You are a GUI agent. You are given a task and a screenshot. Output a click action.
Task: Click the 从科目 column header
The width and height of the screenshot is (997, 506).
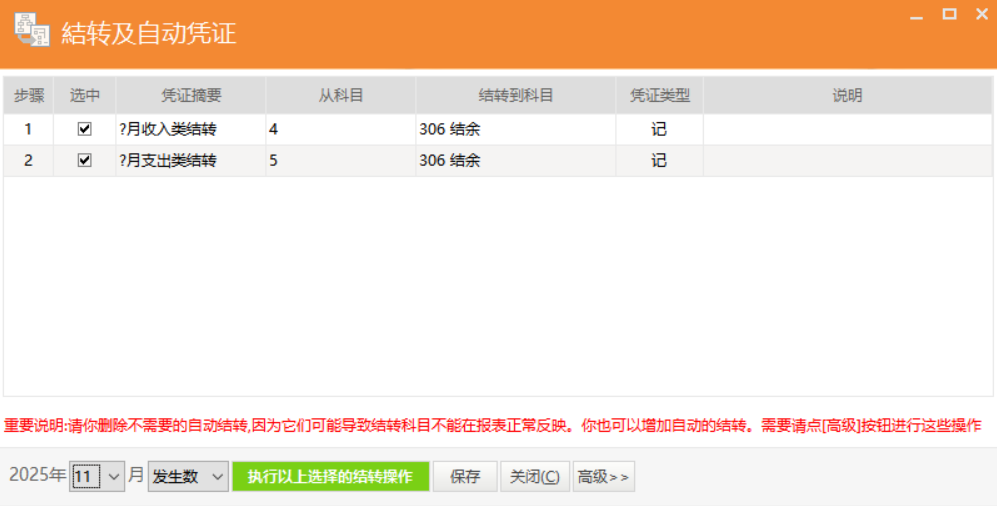[340, 96]
